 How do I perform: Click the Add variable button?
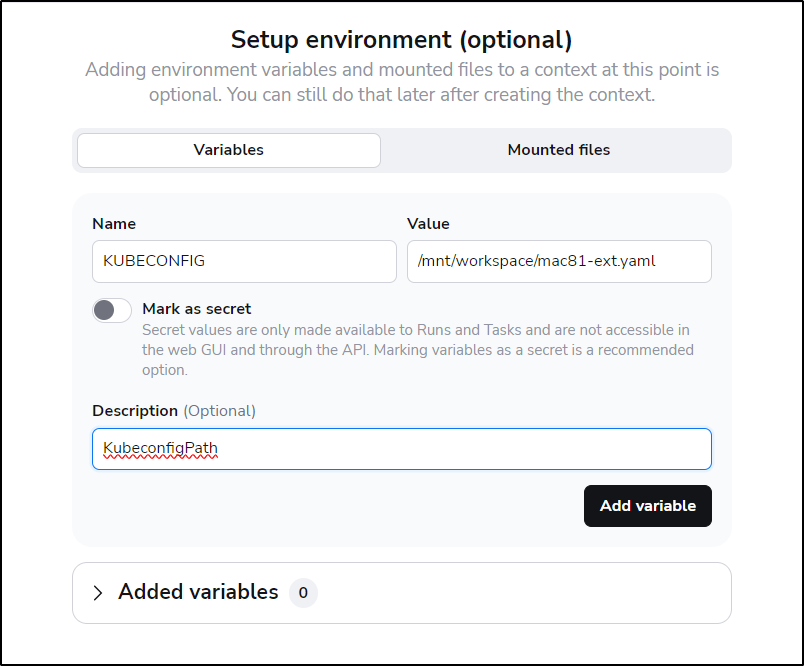648,506
